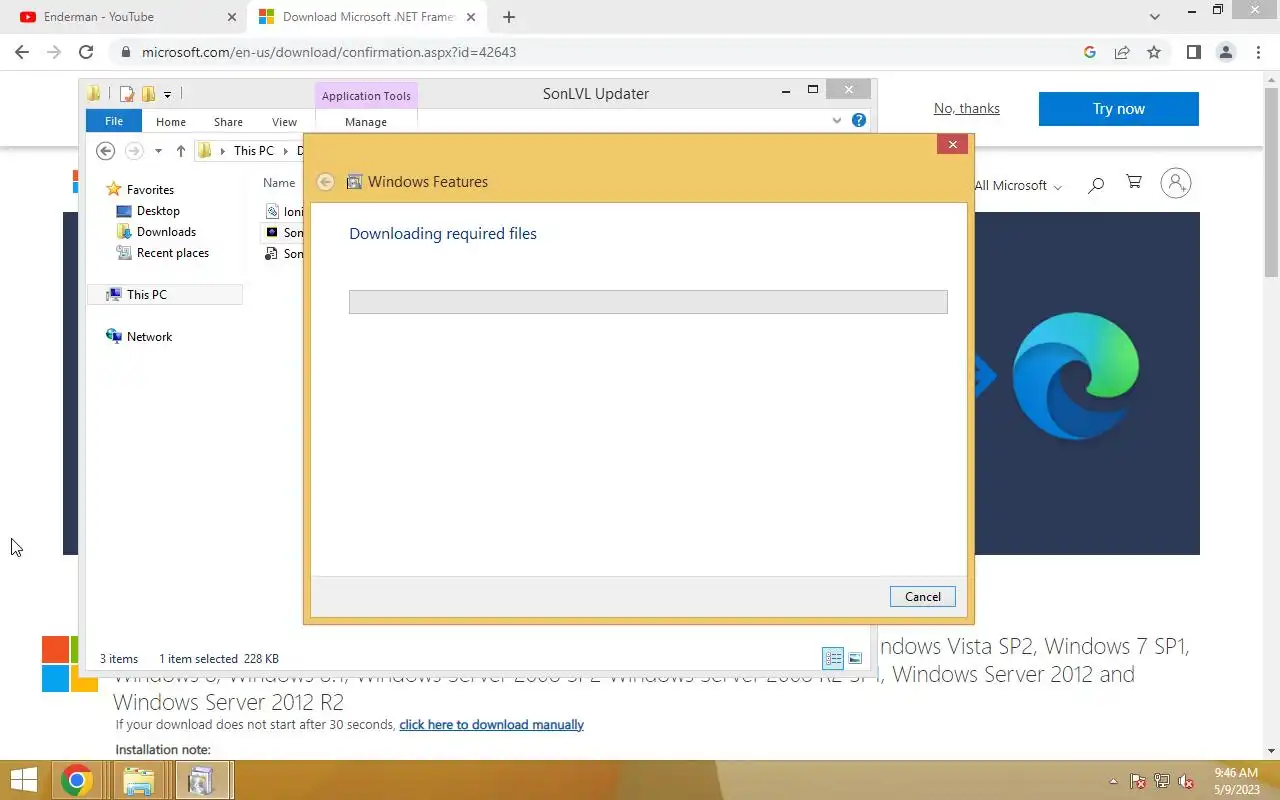Viewport: 1280px width, 800px height.
Task: Click the Windows Features title icon
Action: click(x=354, y=182)
